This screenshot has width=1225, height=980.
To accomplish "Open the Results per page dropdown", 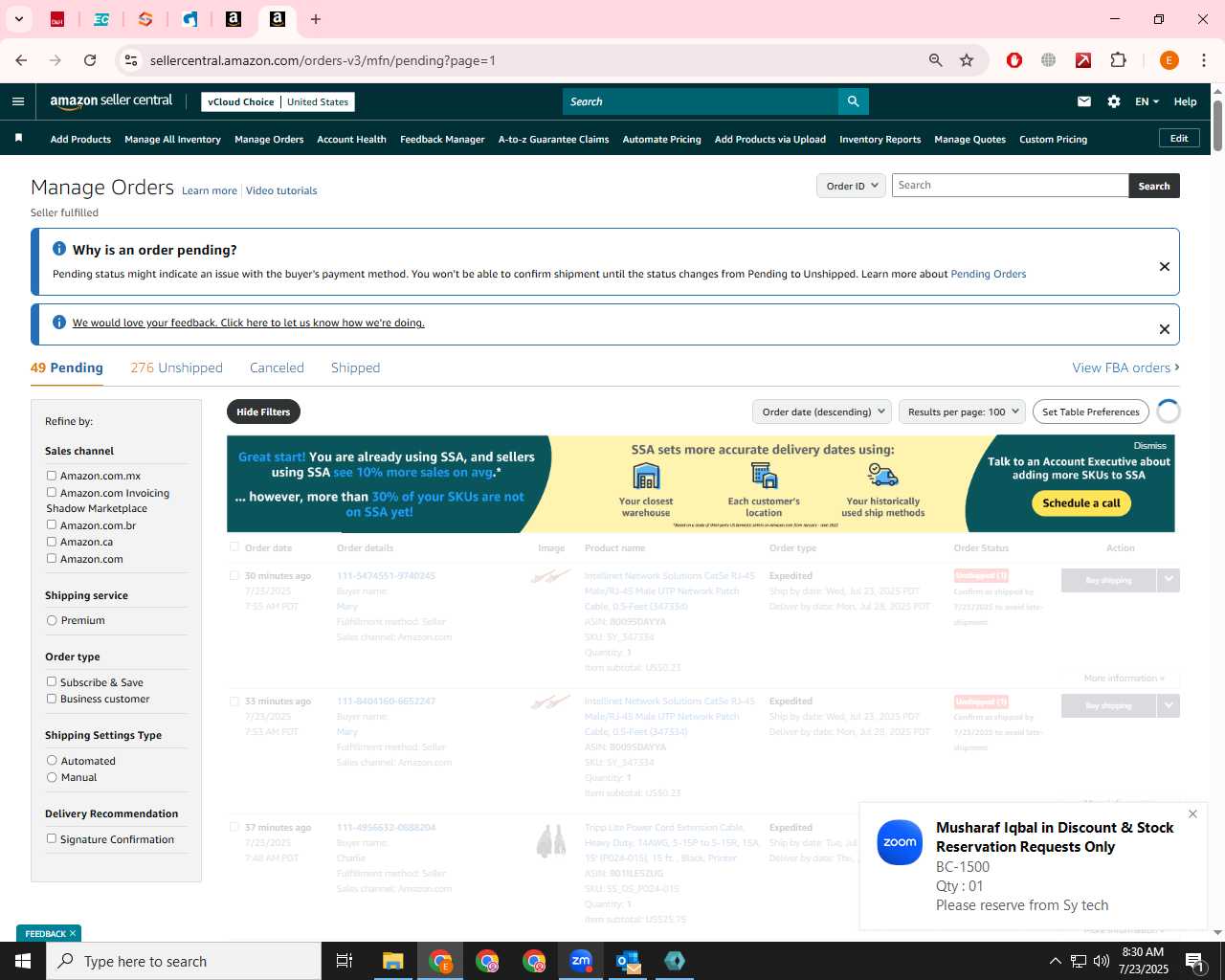I will [962, 412].
